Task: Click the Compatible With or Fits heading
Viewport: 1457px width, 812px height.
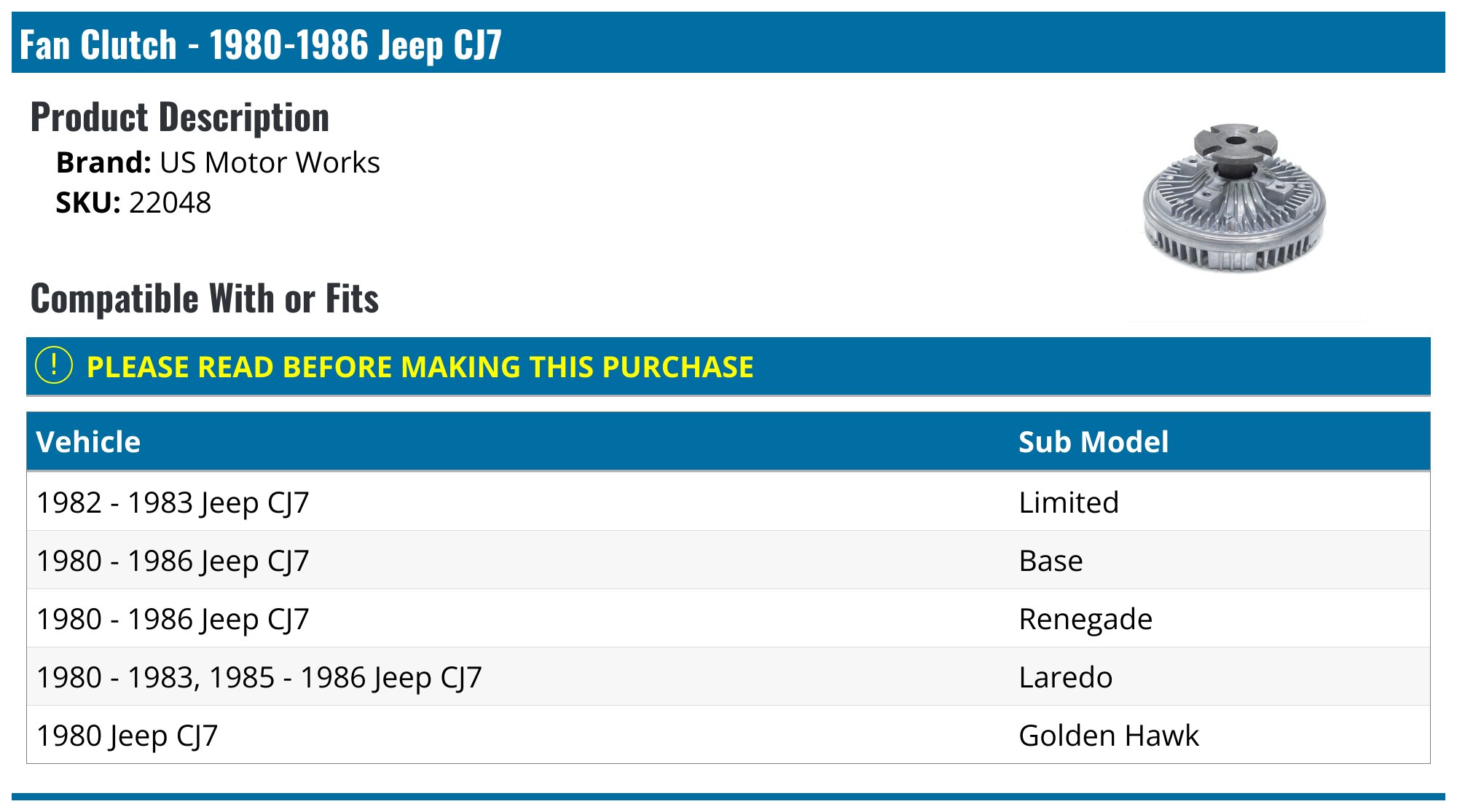Action: [204, 299]
